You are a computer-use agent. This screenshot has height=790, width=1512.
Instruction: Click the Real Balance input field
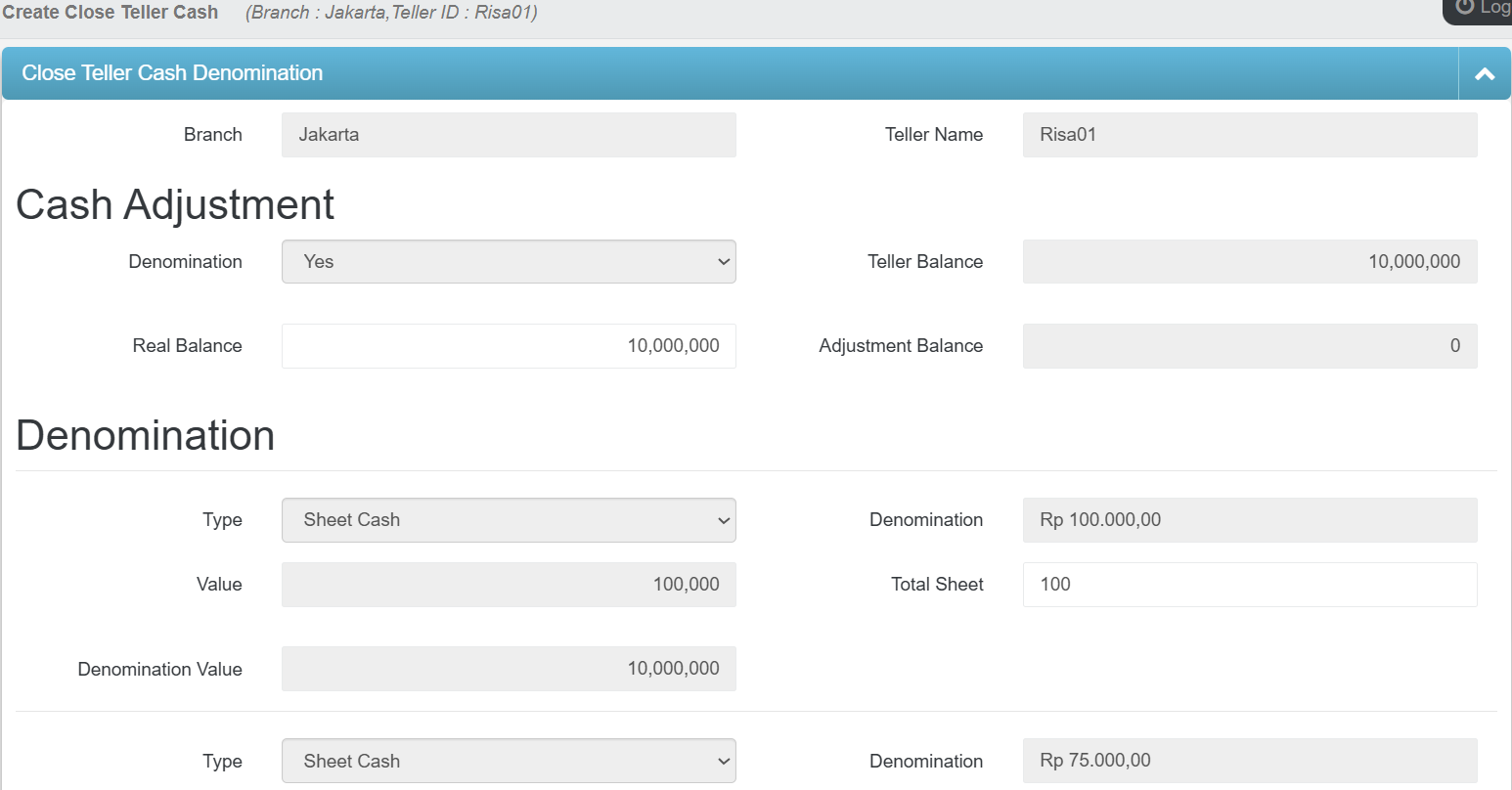509,346
